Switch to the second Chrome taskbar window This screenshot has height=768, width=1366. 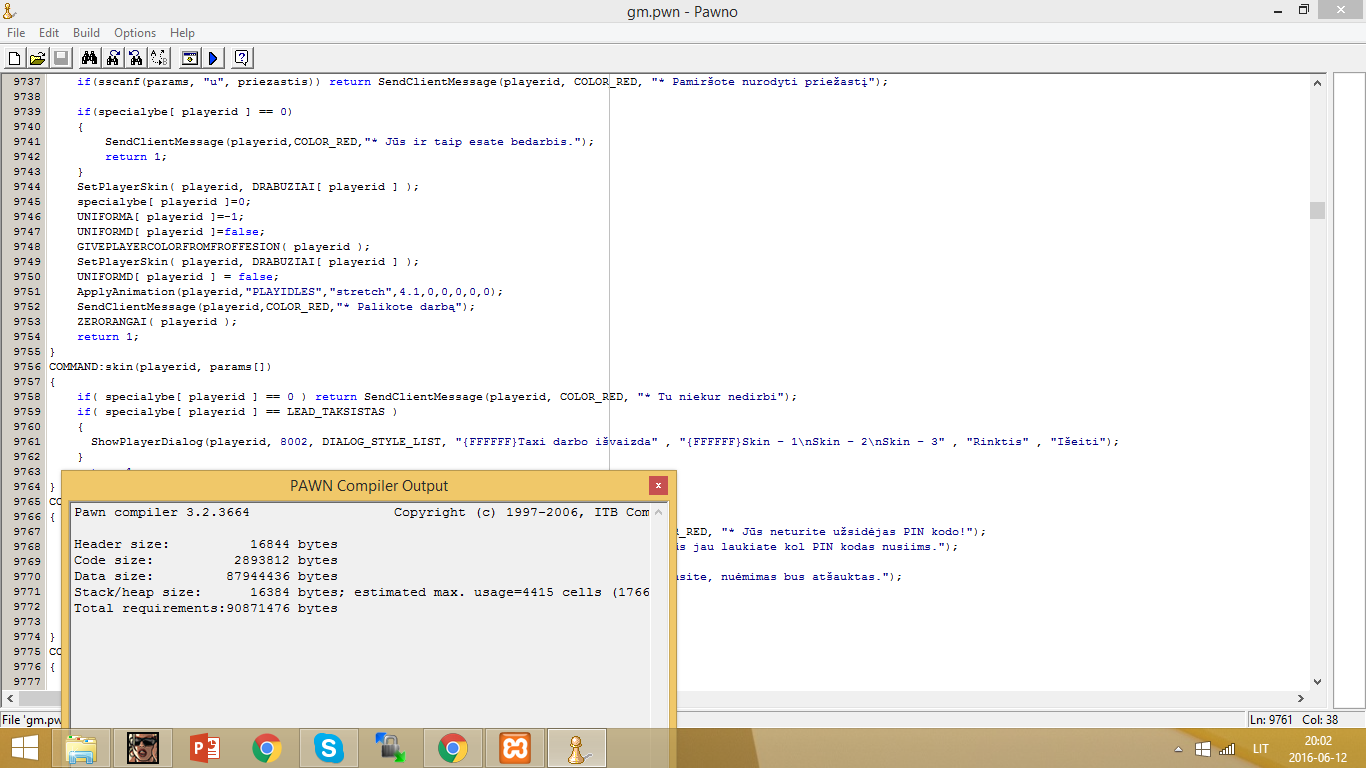pyautogui.click(x=452, y=748)
